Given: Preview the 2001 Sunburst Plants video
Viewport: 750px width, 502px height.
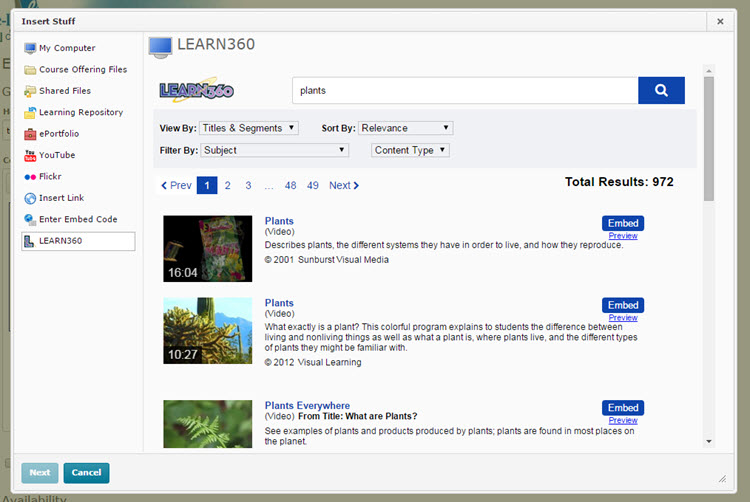Looking at the screenshot, I should 623,236.
